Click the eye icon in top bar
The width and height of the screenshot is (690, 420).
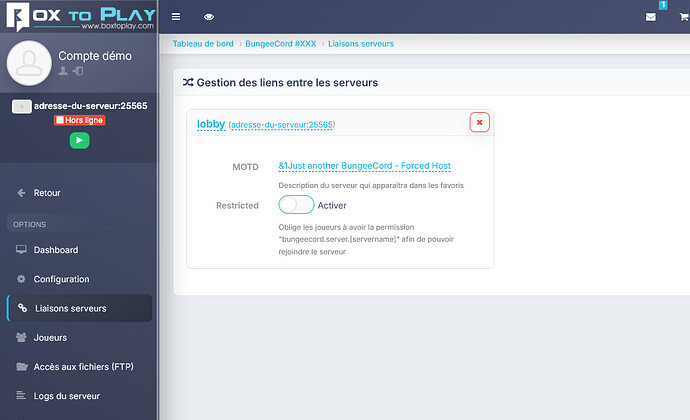(209, 17)
